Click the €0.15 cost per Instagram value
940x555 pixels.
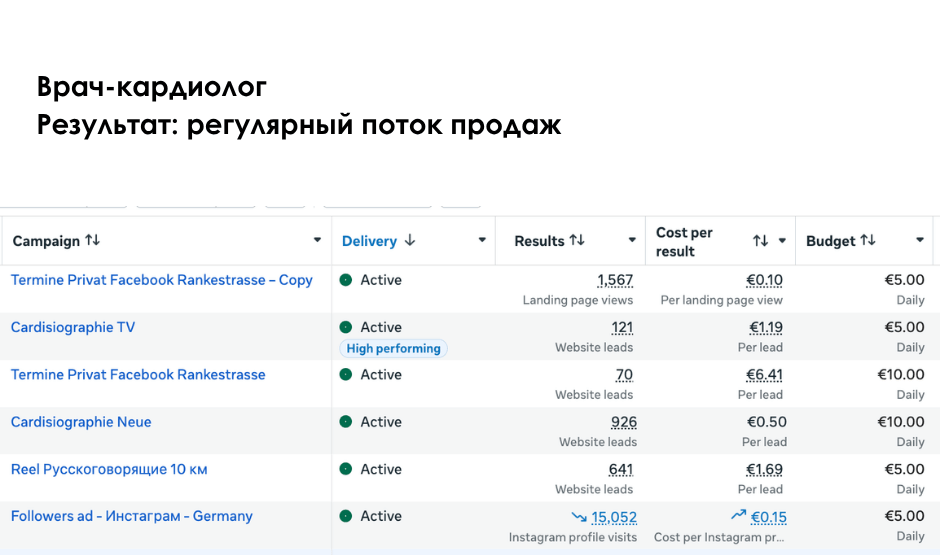pyautogui.click(x=769, y=517)
